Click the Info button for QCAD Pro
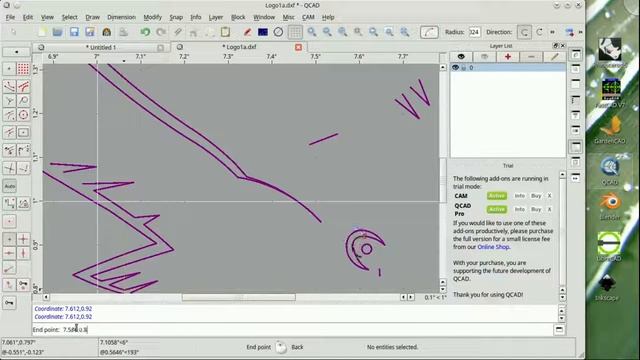 click(519, 209)
